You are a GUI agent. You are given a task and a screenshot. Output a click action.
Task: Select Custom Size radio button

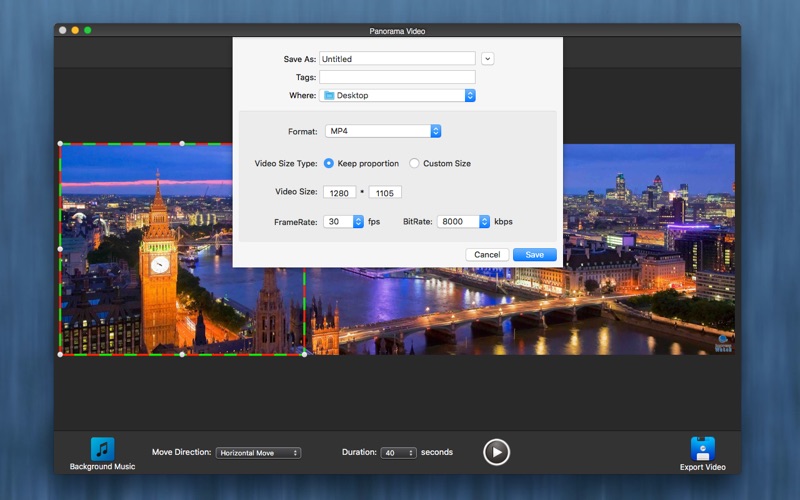(414, 163)
